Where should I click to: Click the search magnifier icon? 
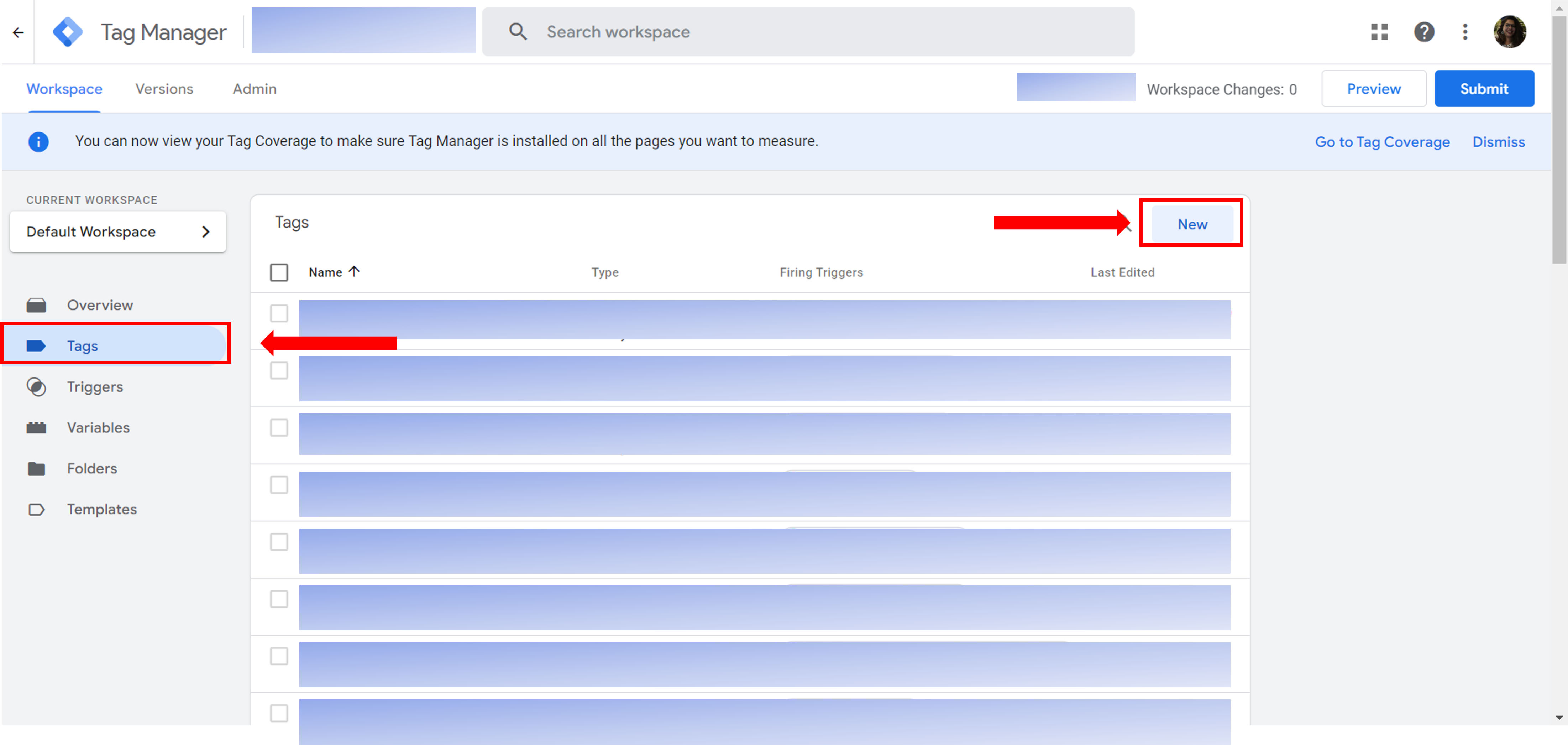[518, 32]
